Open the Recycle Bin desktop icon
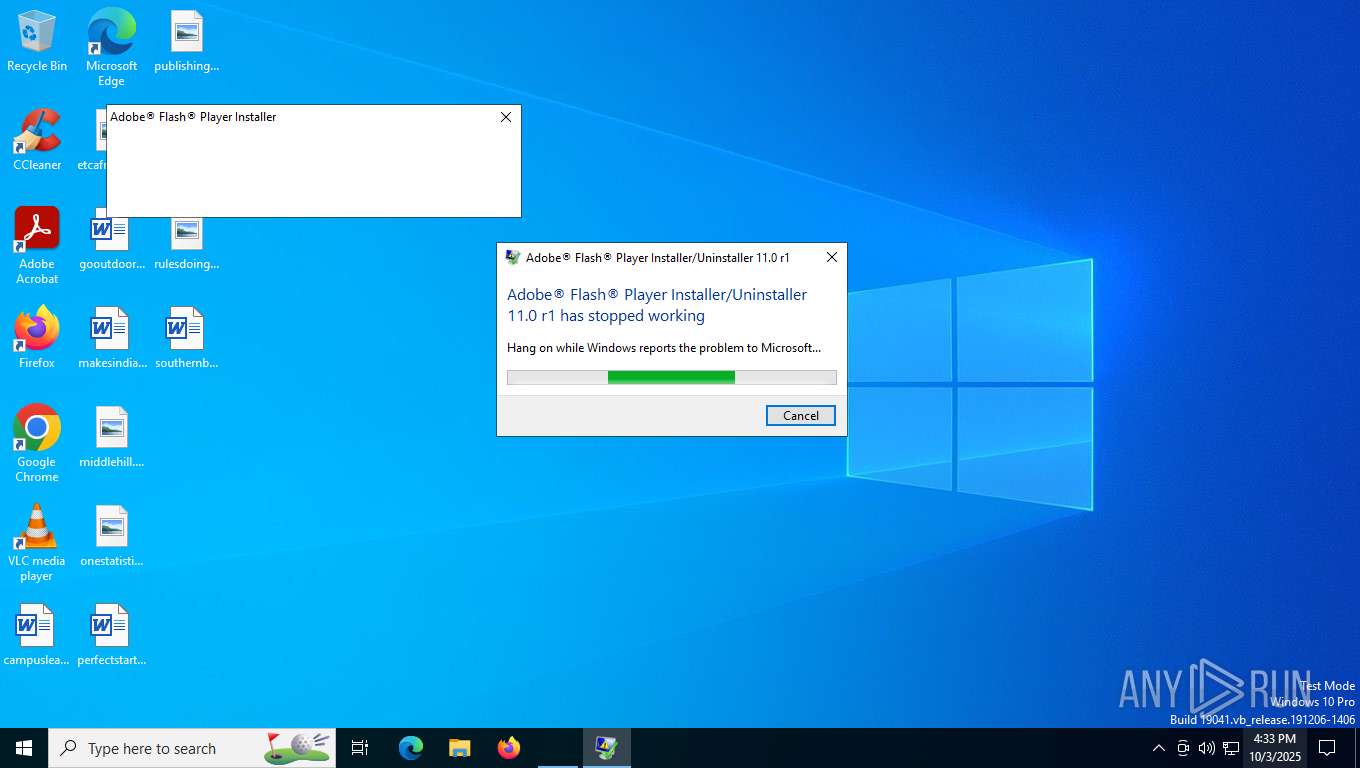The height and width of the screenshot is (768, 1360). [37, 41]
